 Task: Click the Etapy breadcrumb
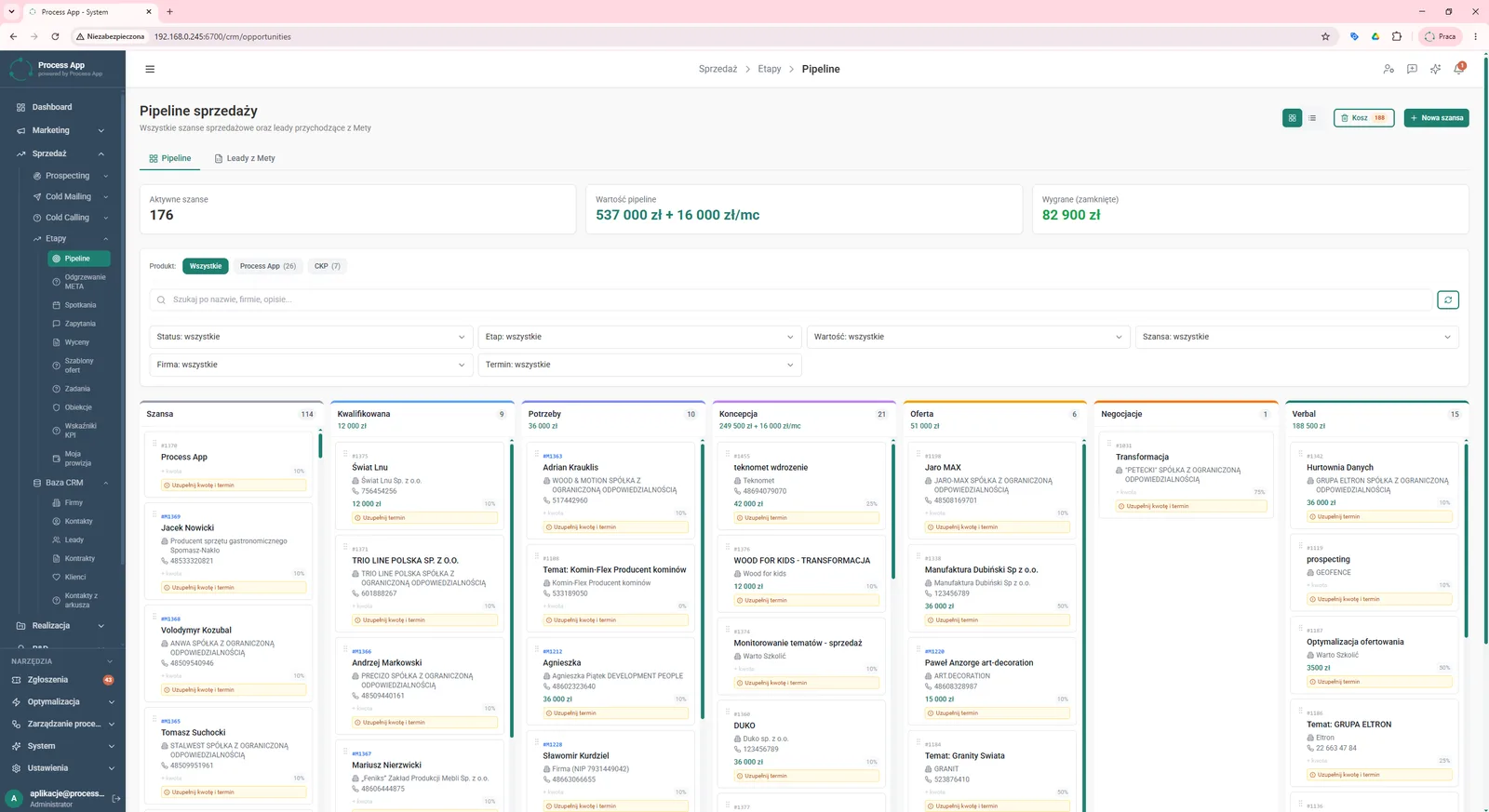click(770, 69)
